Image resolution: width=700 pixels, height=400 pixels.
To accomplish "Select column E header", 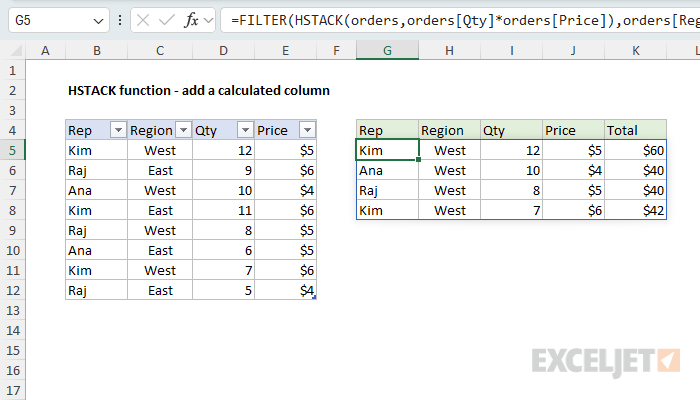I will click(285, 50).
